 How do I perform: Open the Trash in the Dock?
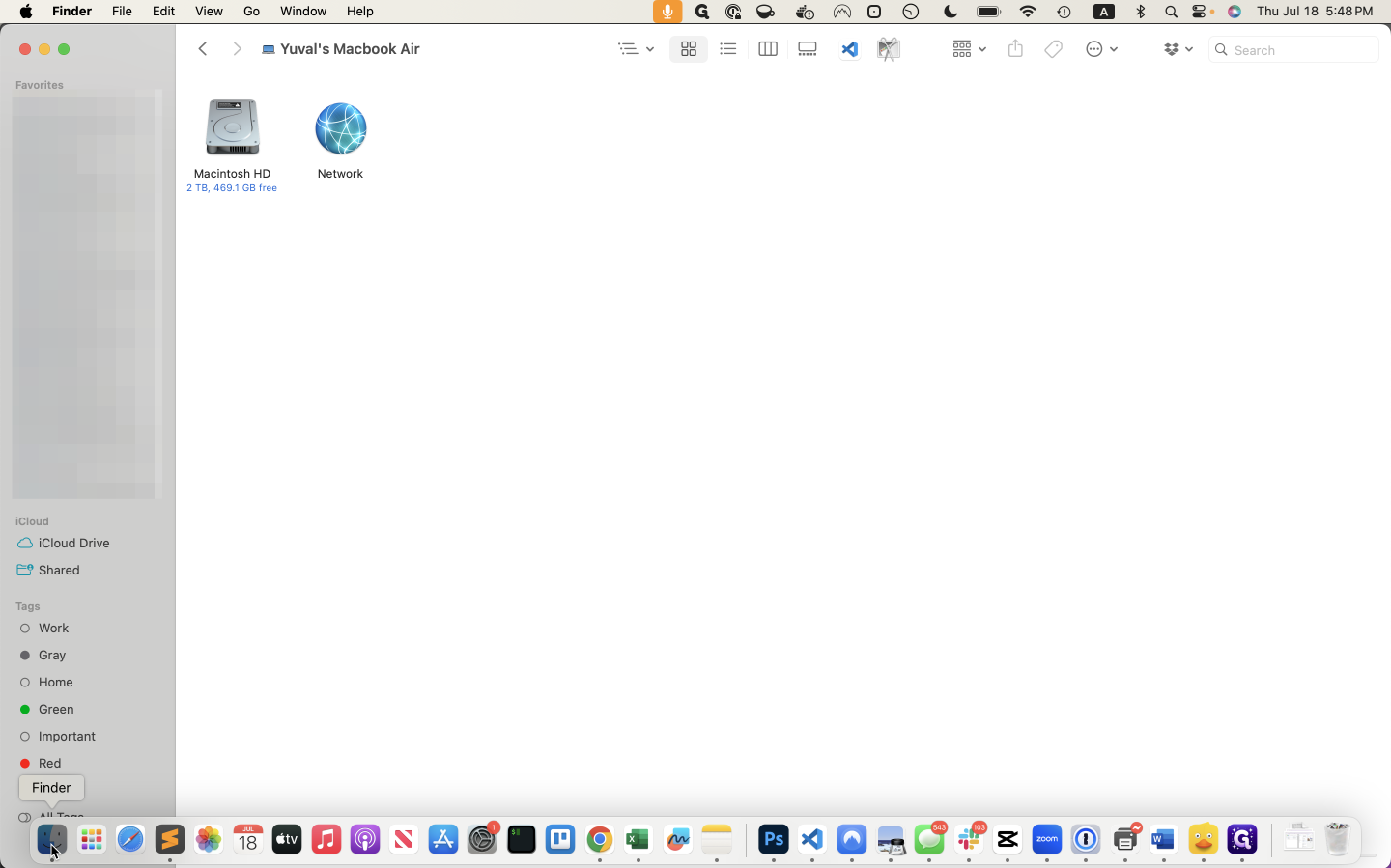(1338, 840)
